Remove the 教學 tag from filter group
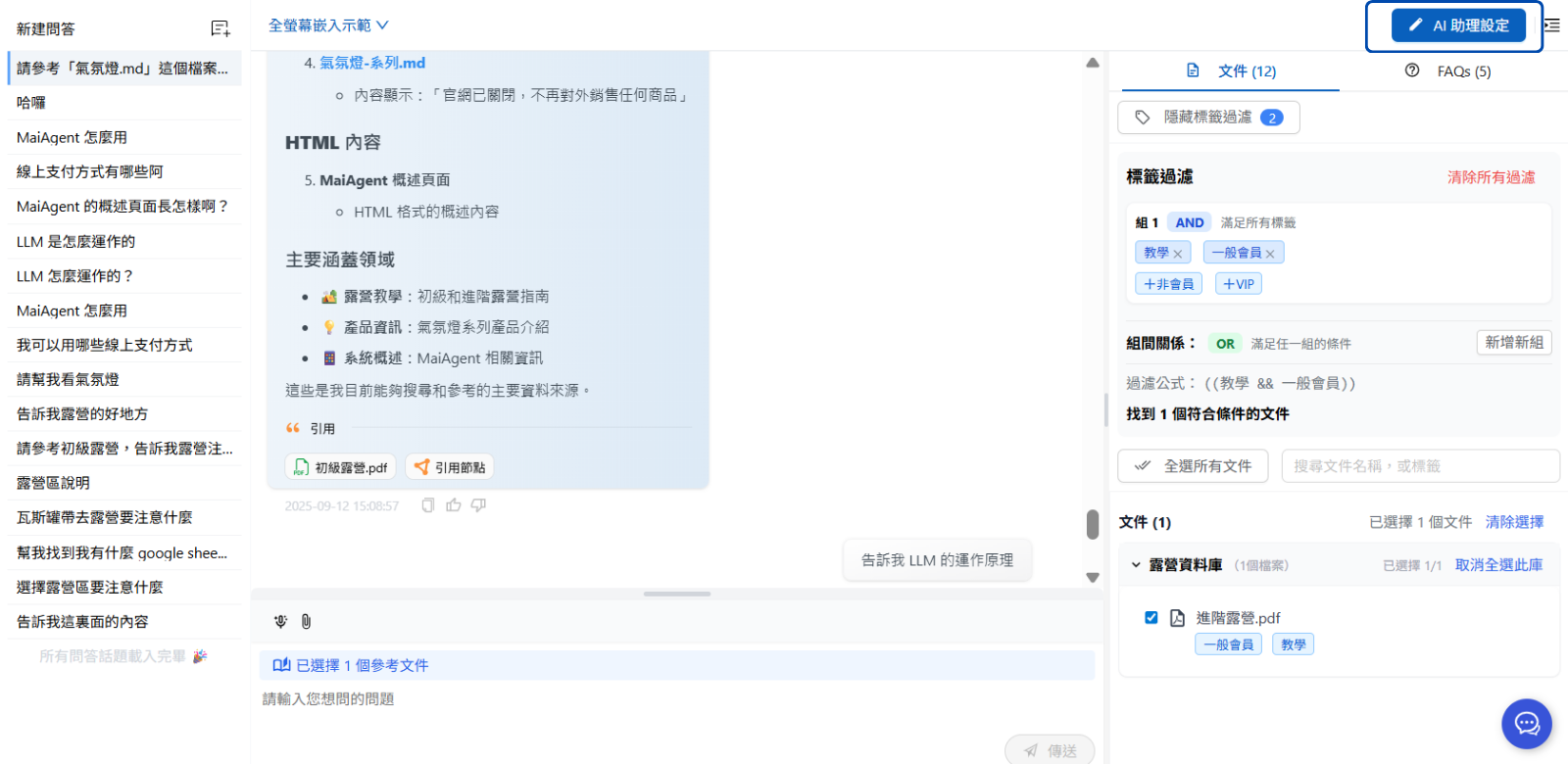 (x=1178, y=254)
